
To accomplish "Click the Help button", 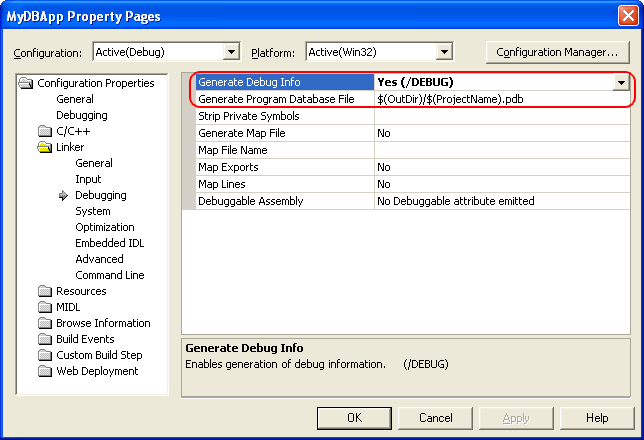I will pos(596,418).
